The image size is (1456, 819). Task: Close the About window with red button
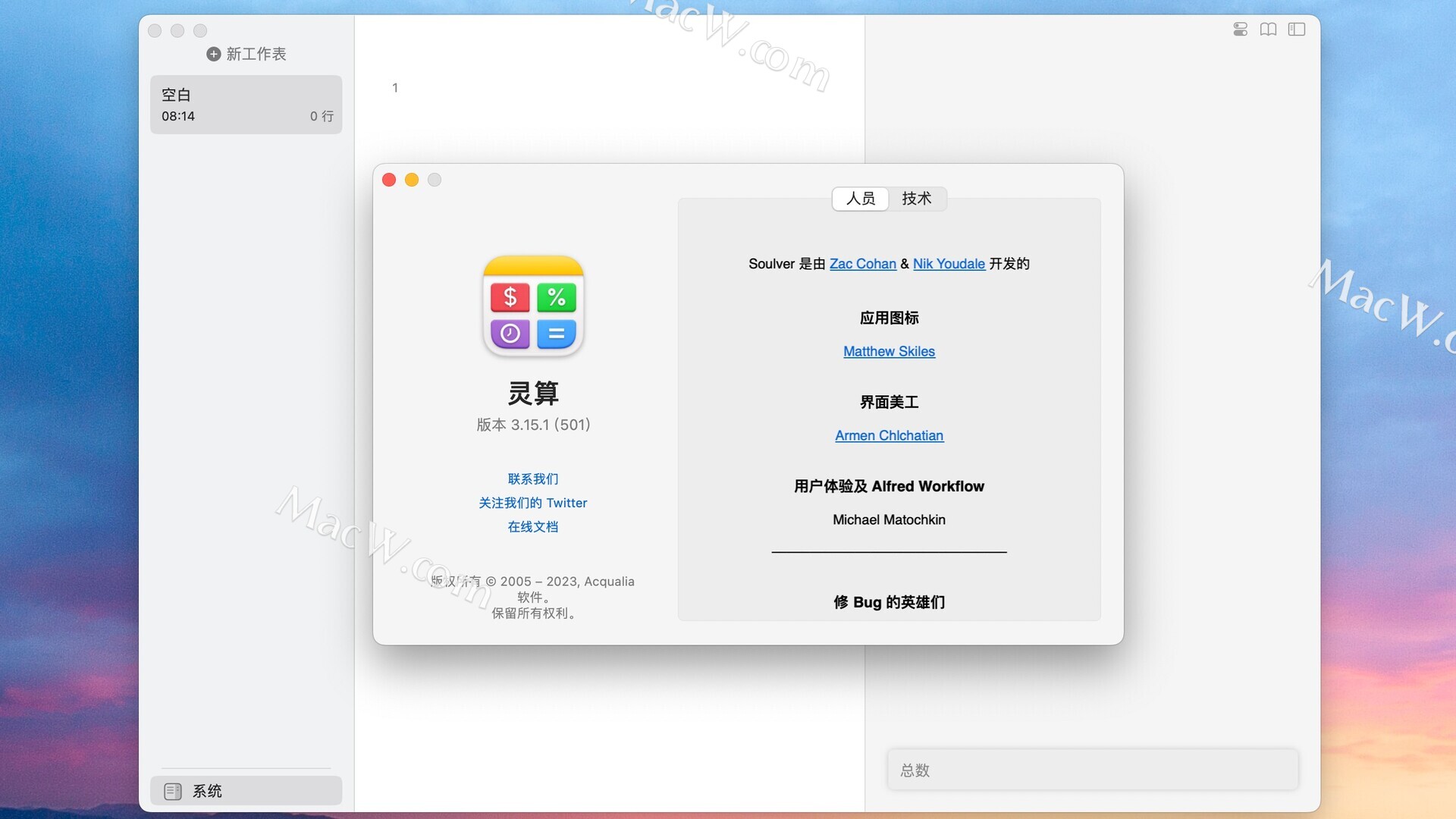389,180
